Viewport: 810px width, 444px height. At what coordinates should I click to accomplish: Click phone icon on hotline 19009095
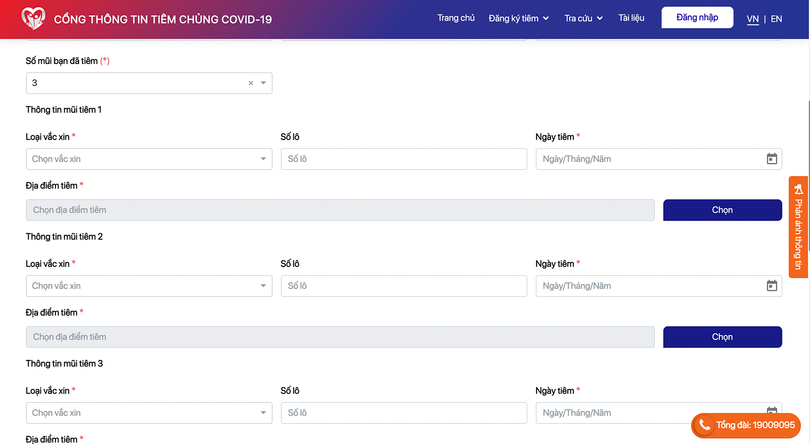704,425
